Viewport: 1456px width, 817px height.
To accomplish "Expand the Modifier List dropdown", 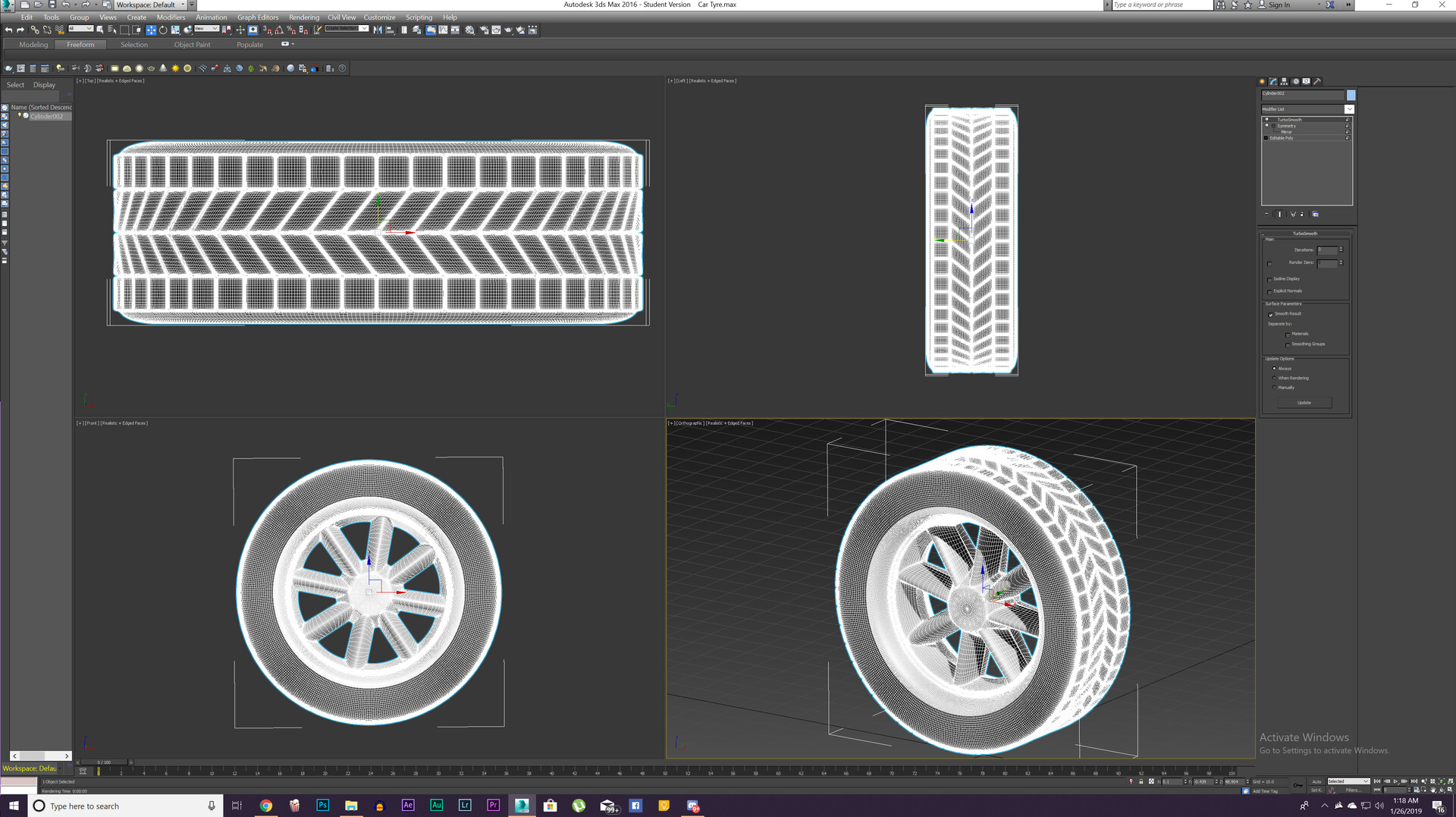I will [1349, 109].
